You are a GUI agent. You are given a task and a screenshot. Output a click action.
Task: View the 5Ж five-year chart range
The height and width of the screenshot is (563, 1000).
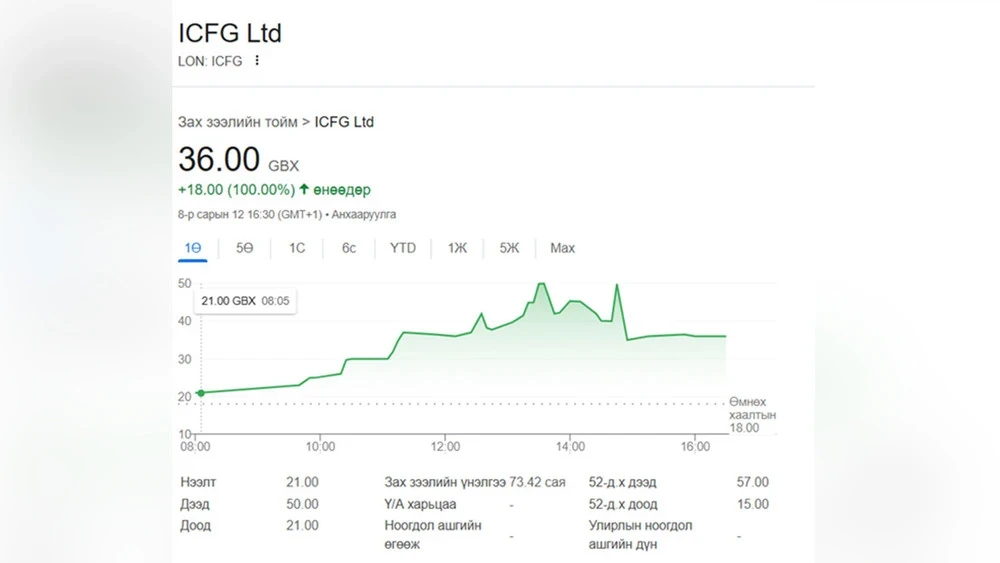tap(510, 248)
